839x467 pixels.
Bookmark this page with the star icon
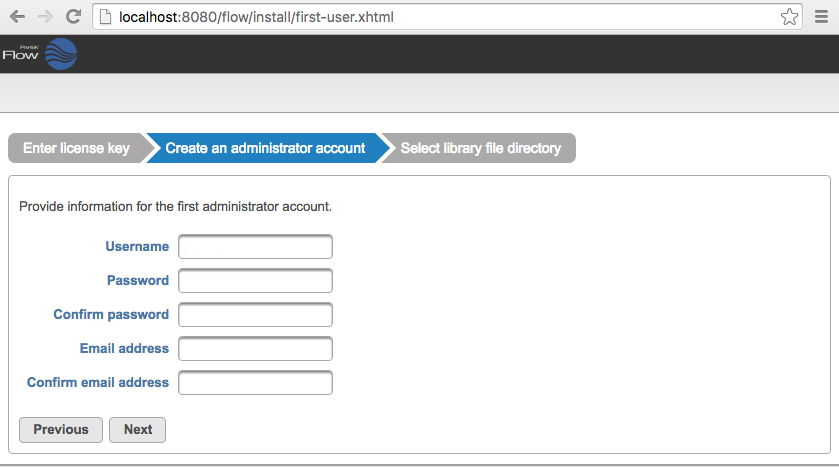pyautogui.click(x=789, y=16)
